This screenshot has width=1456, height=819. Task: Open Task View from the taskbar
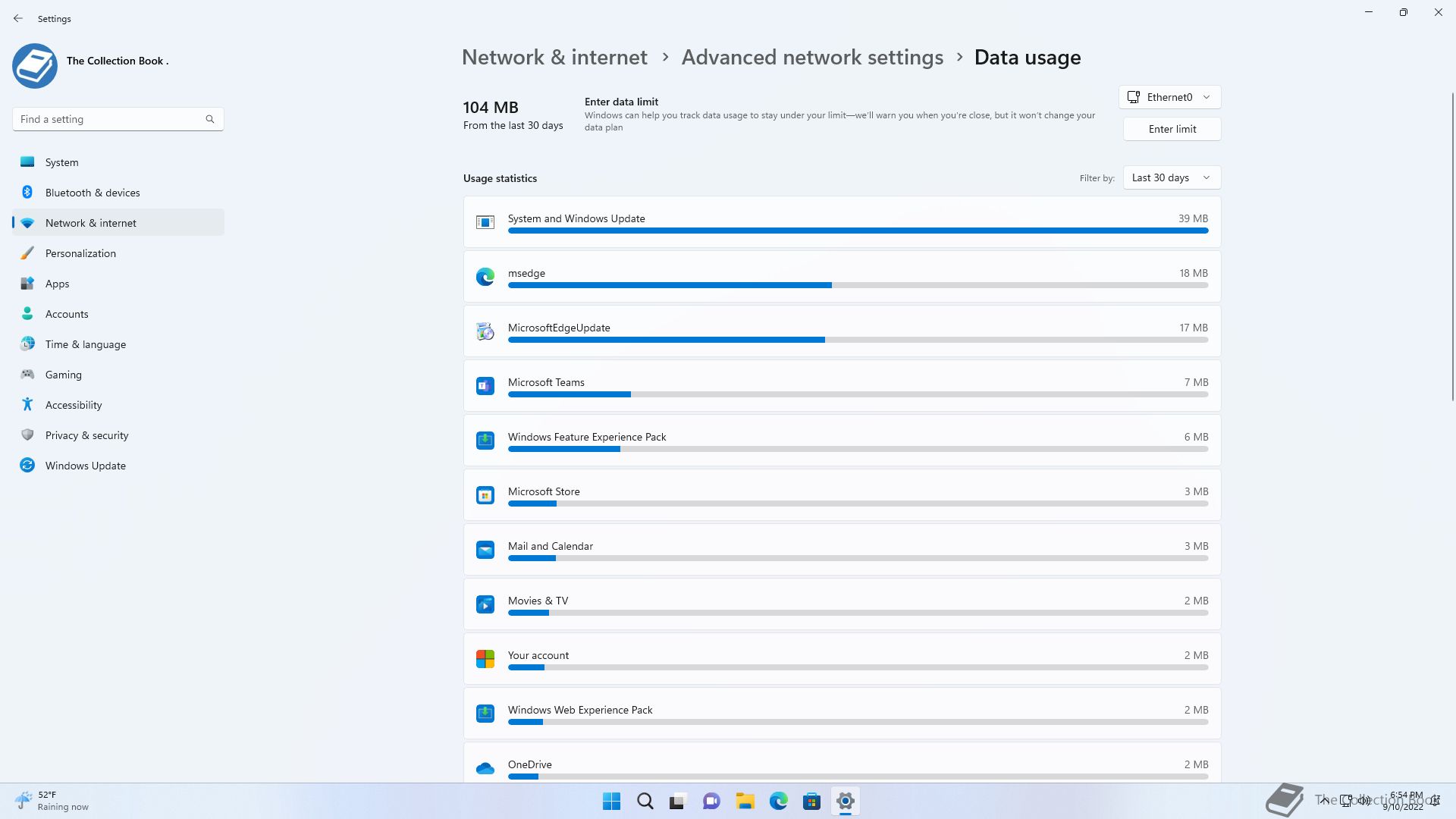tap(678, 801)
